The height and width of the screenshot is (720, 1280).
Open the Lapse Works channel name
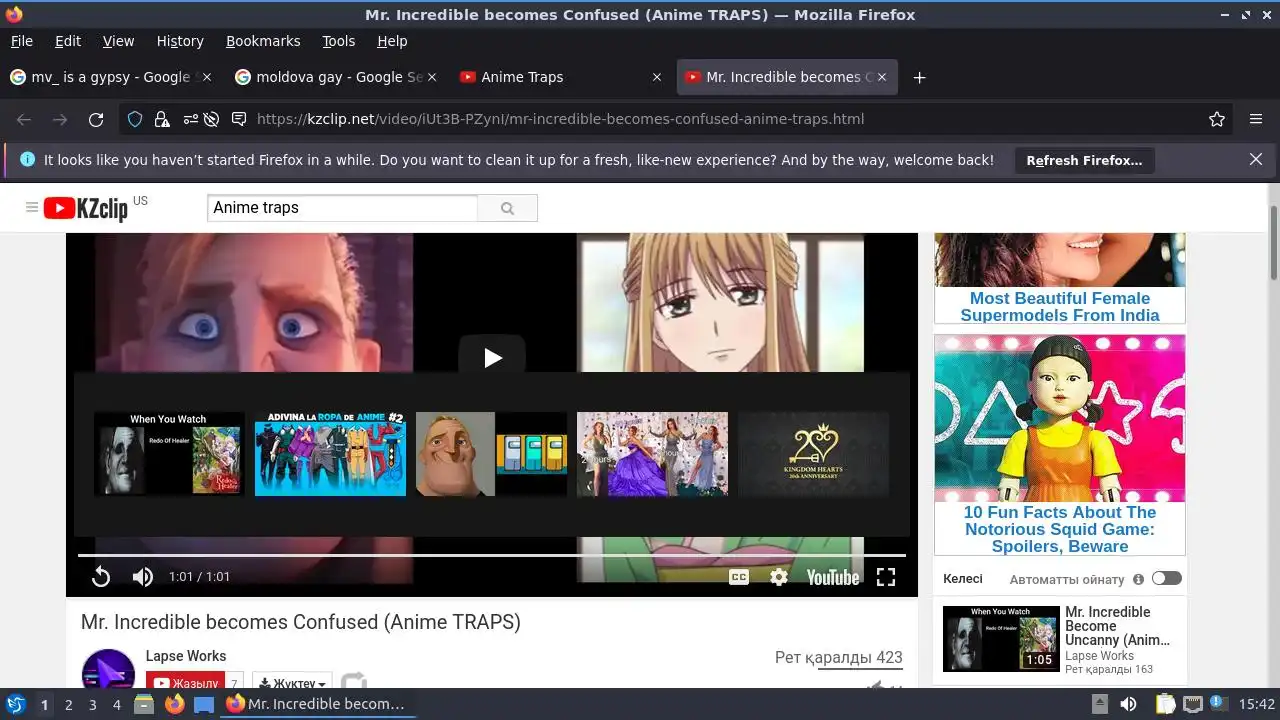tap(186, 656)
